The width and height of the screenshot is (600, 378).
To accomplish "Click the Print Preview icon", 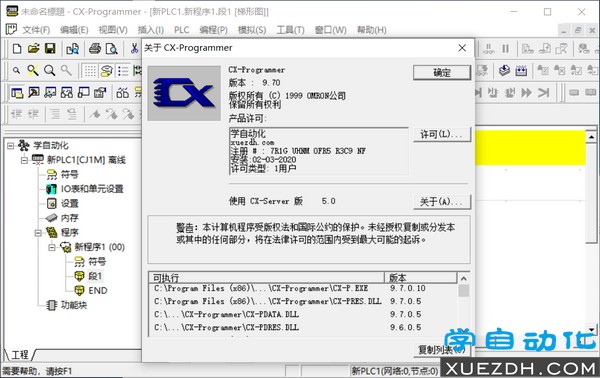I will tap(111, 49).
